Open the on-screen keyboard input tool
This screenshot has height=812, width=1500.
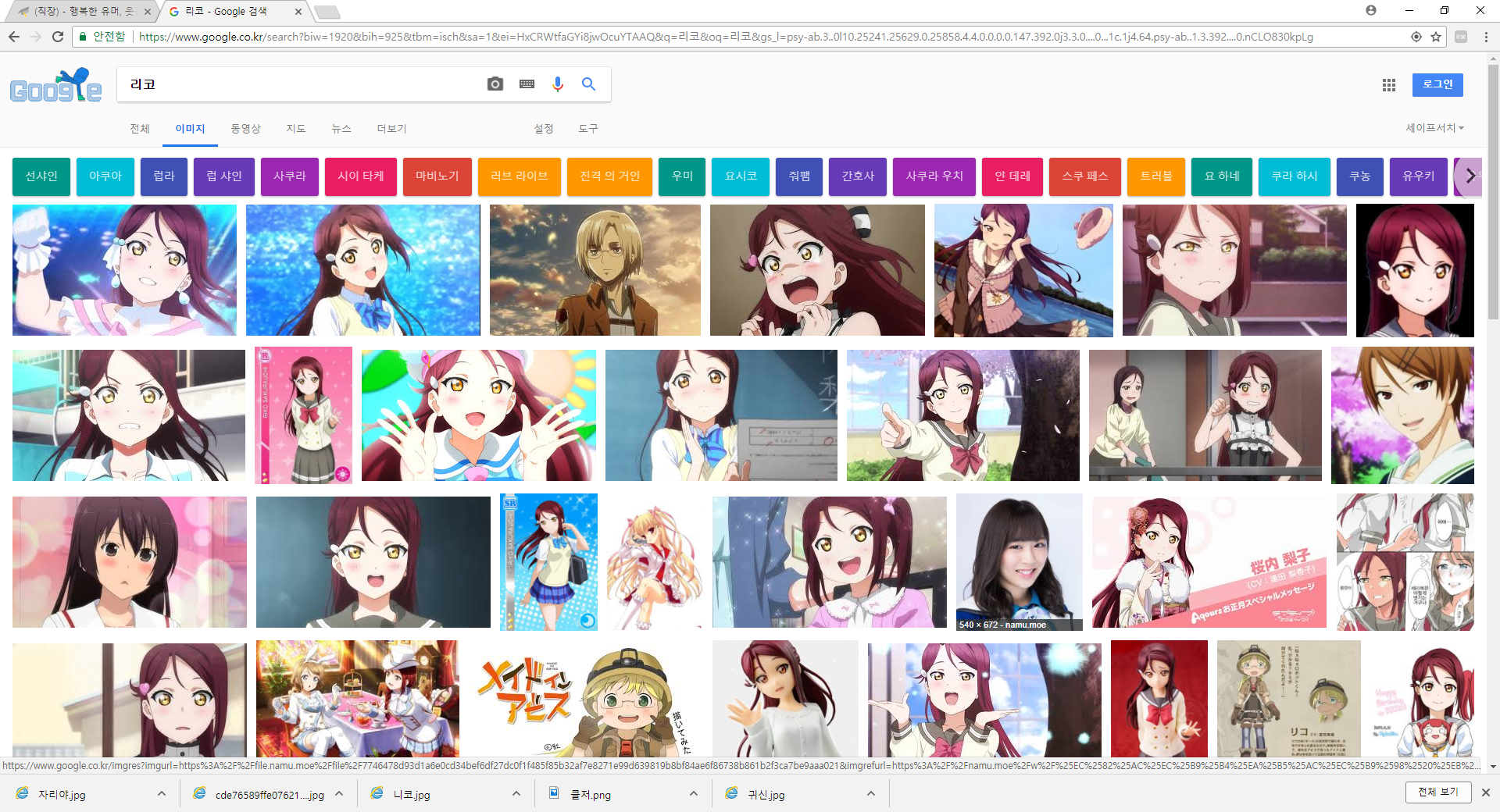[527, 84]
